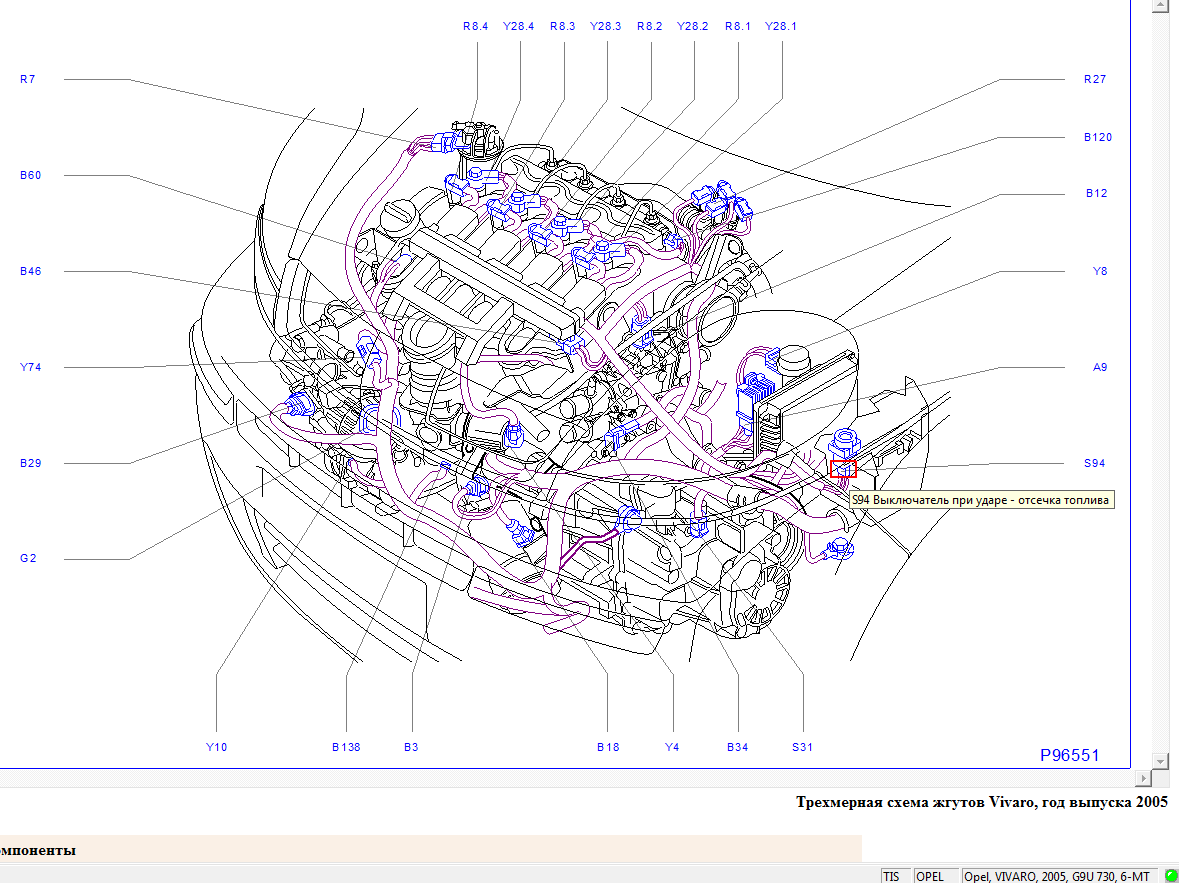Select the Y28.1 label
Viewport: 1179px width, 883px height.
coord(780,26)
